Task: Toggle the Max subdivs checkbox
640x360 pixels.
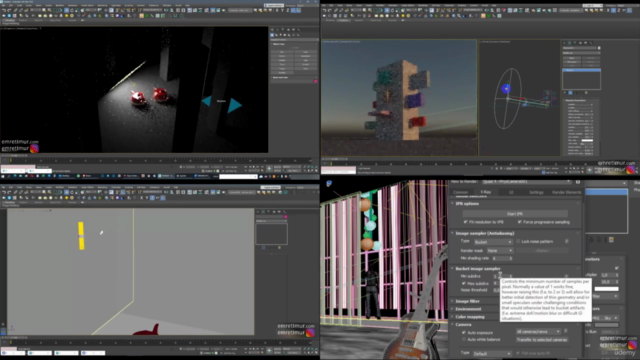Action: click(x=464, y=283)
